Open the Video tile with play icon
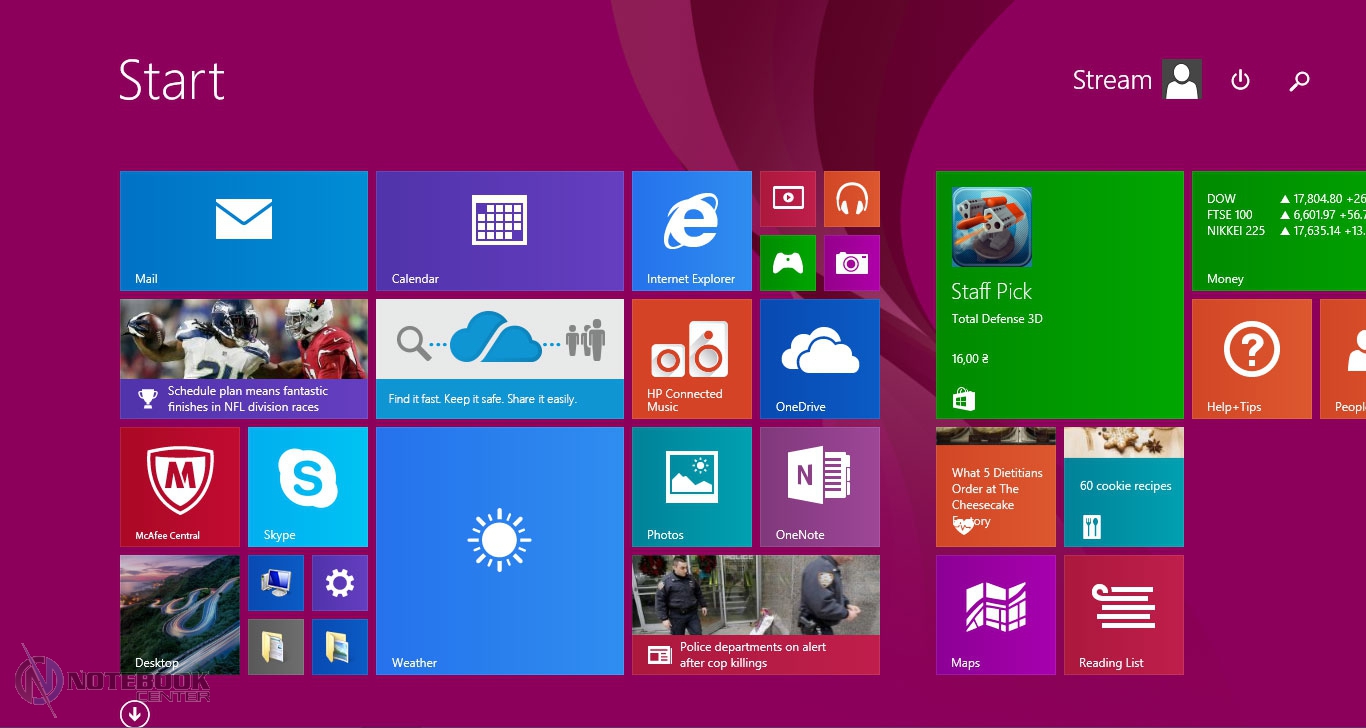Screen dimensions: 1366x728 click(x=788, y=198)
